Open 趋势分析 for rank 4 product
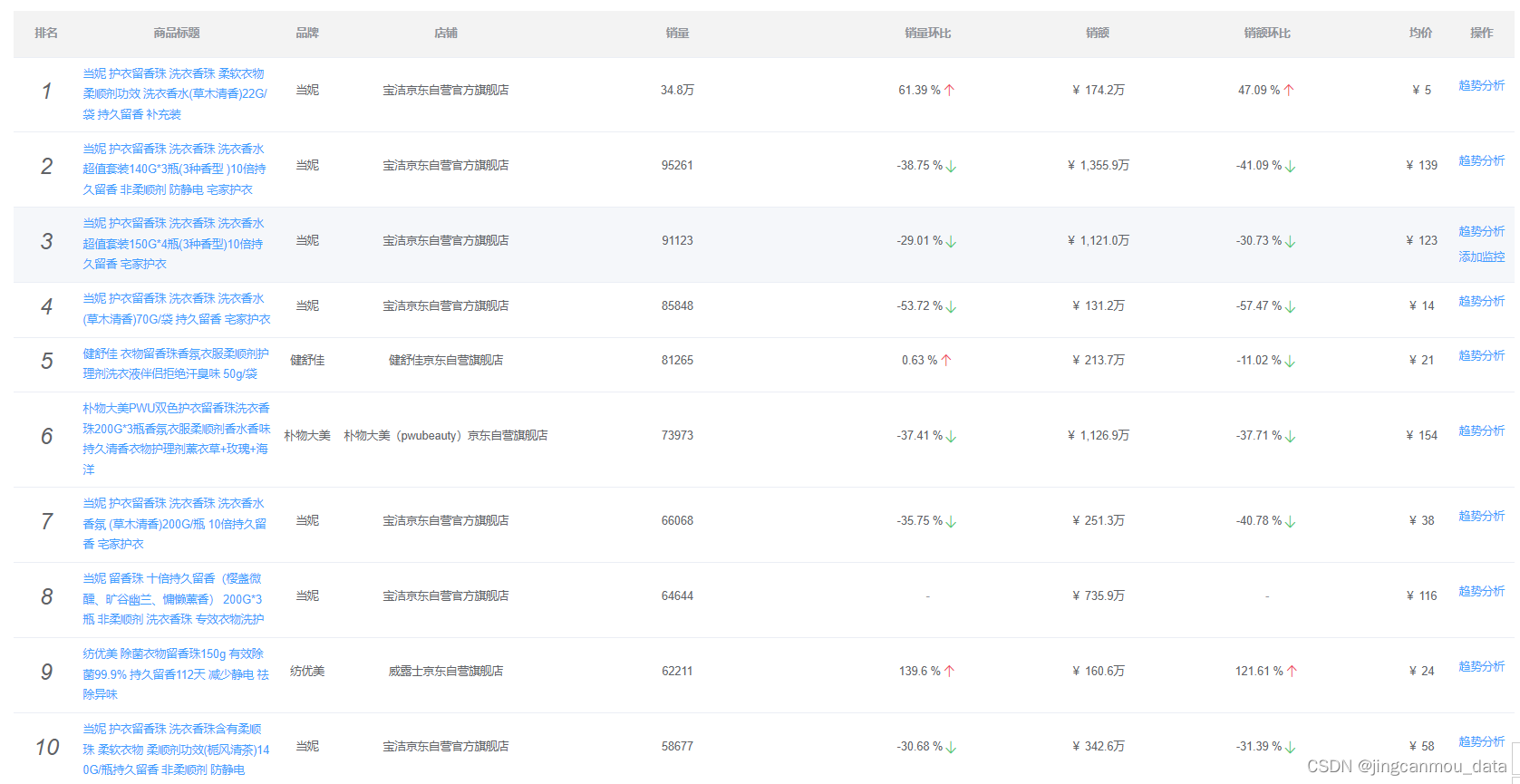This screenshot has height=784, width=1520. [x=1481, y=301]
